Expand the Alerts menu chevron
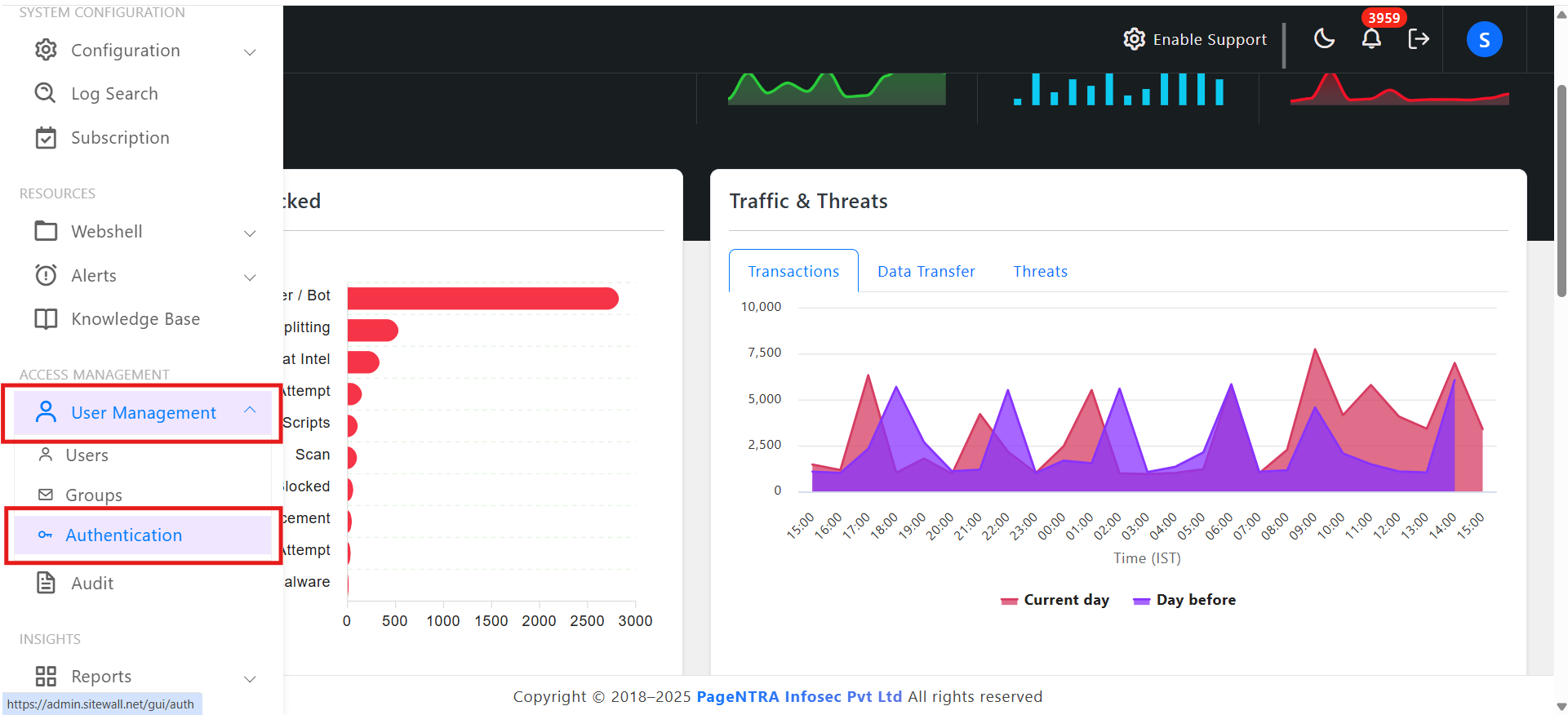 click(251, 277)
